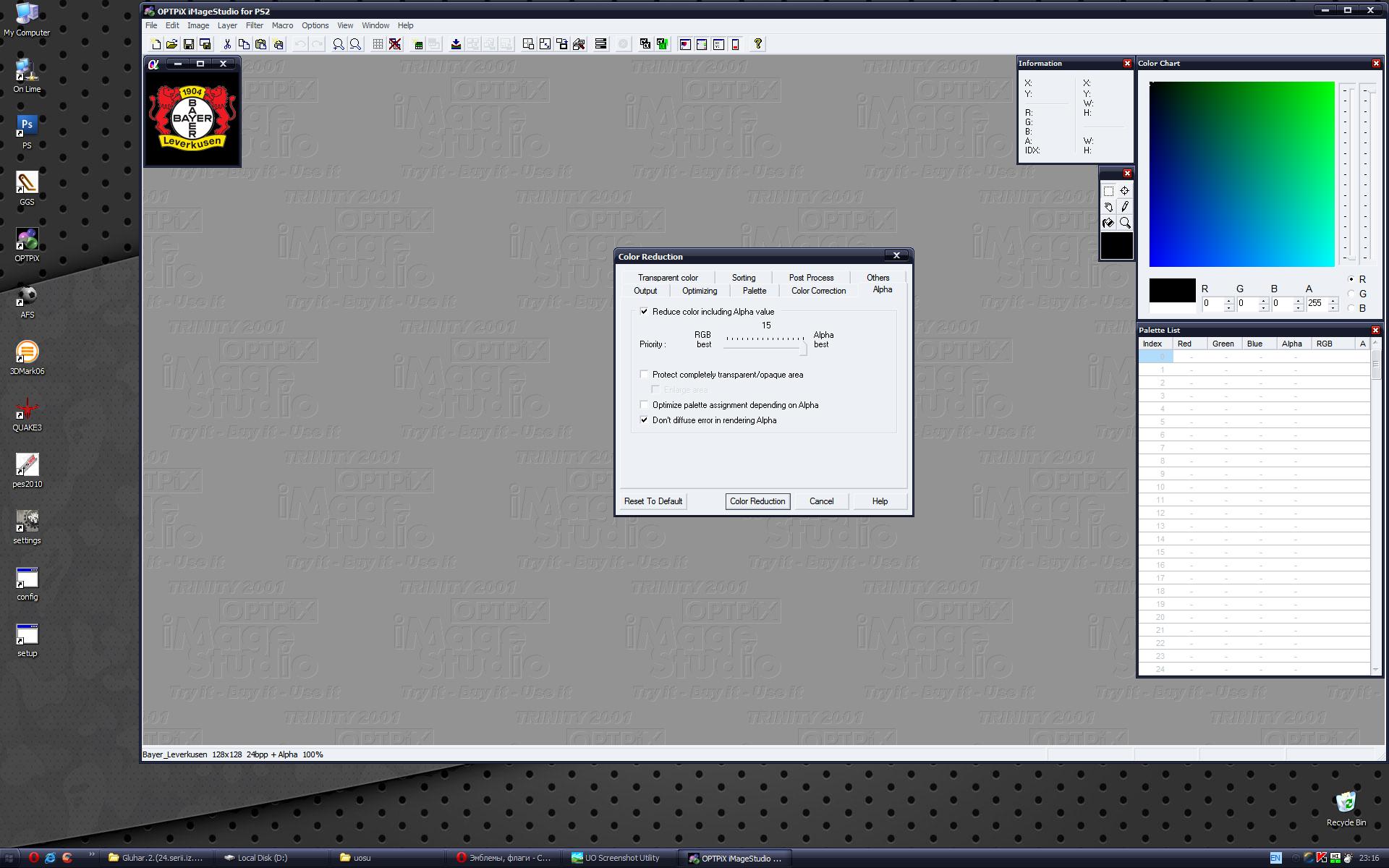Uncheck Reduce color including Alpha value

tap(644, 312)
